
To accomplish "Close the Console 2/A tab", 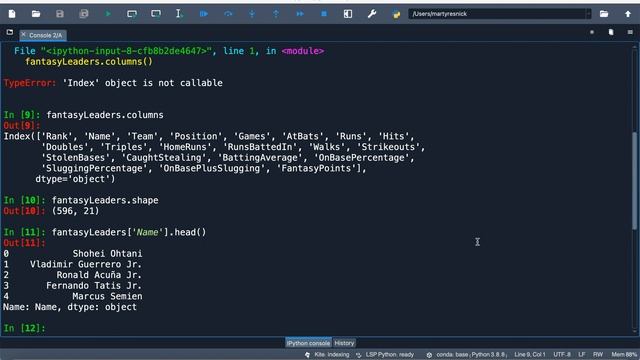I will point(23,35).
